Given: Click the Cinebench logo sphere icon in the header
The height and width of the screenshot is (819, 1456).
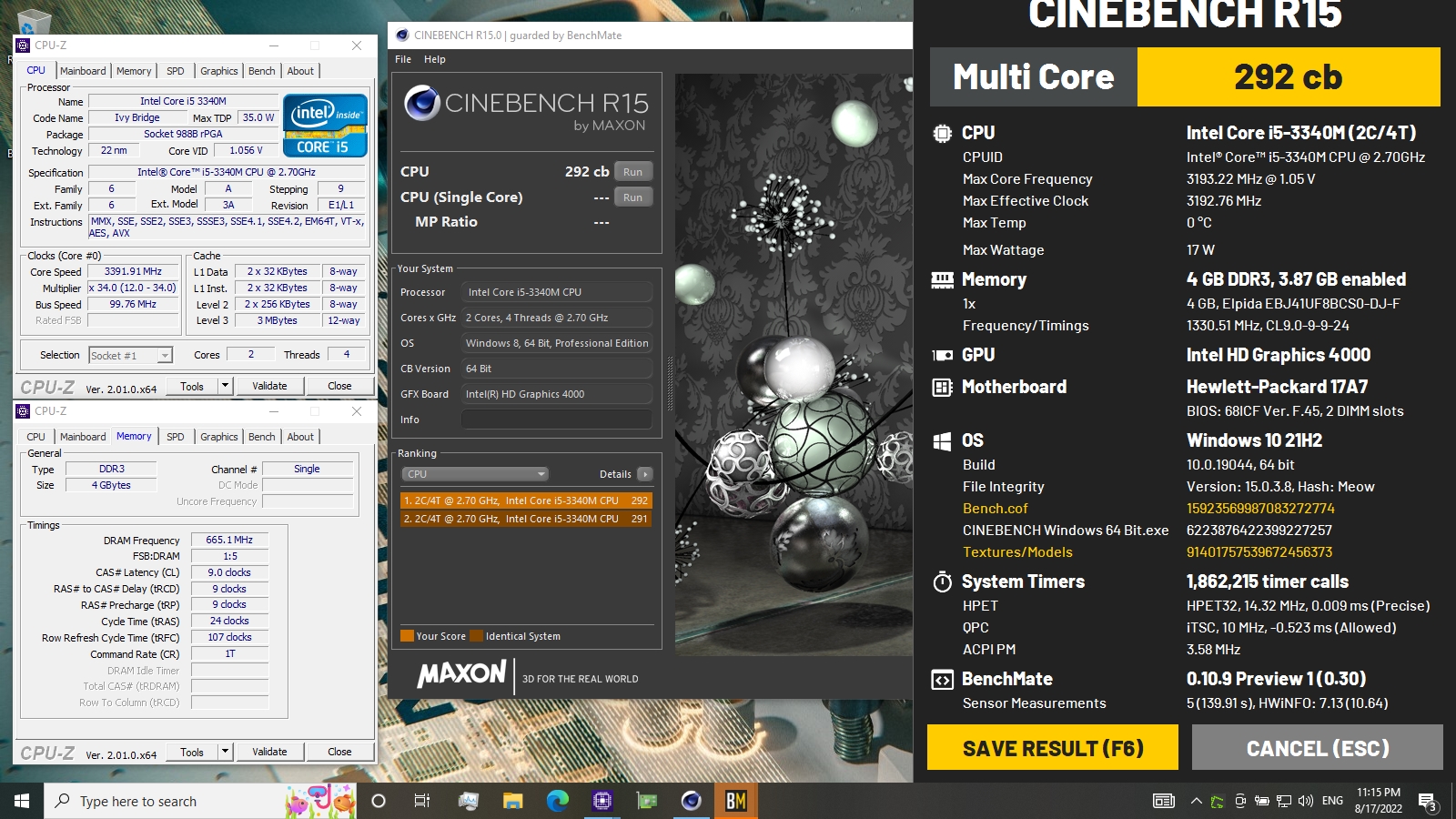Looking at the screenshot, I should (x=422, y=103).
